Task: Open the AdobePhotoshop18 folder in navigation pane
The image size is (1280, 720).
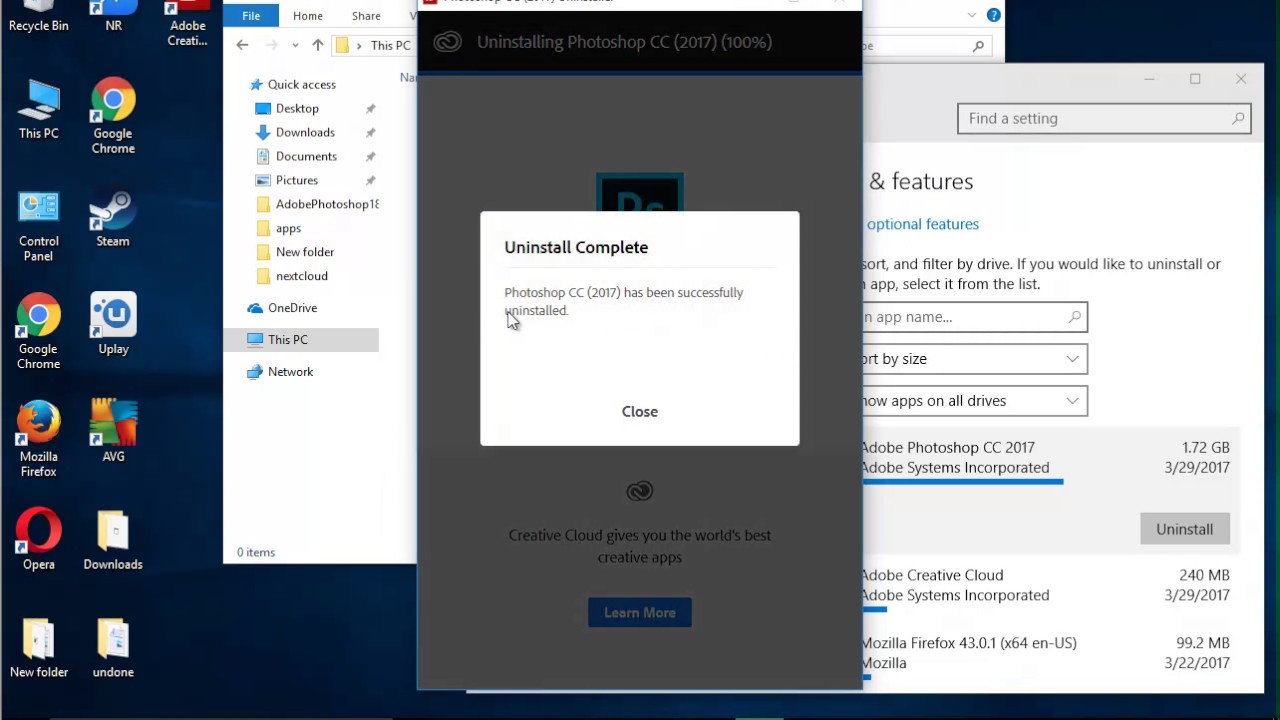Action: point(317,204)
